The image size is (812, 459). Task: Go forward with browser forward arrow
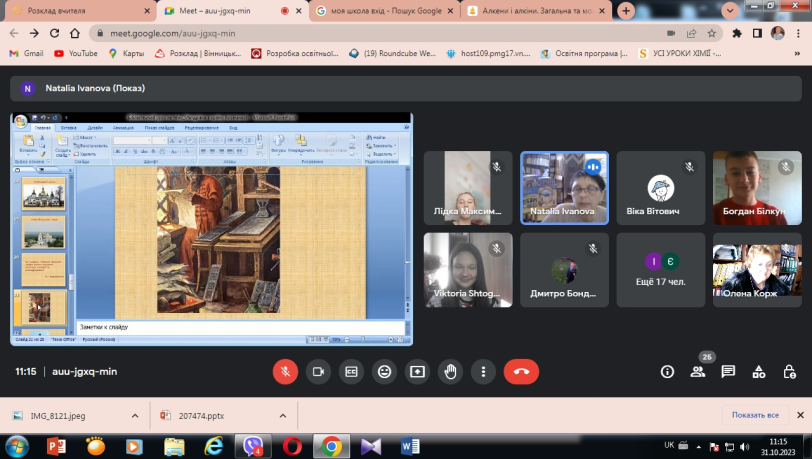point(34,33)
